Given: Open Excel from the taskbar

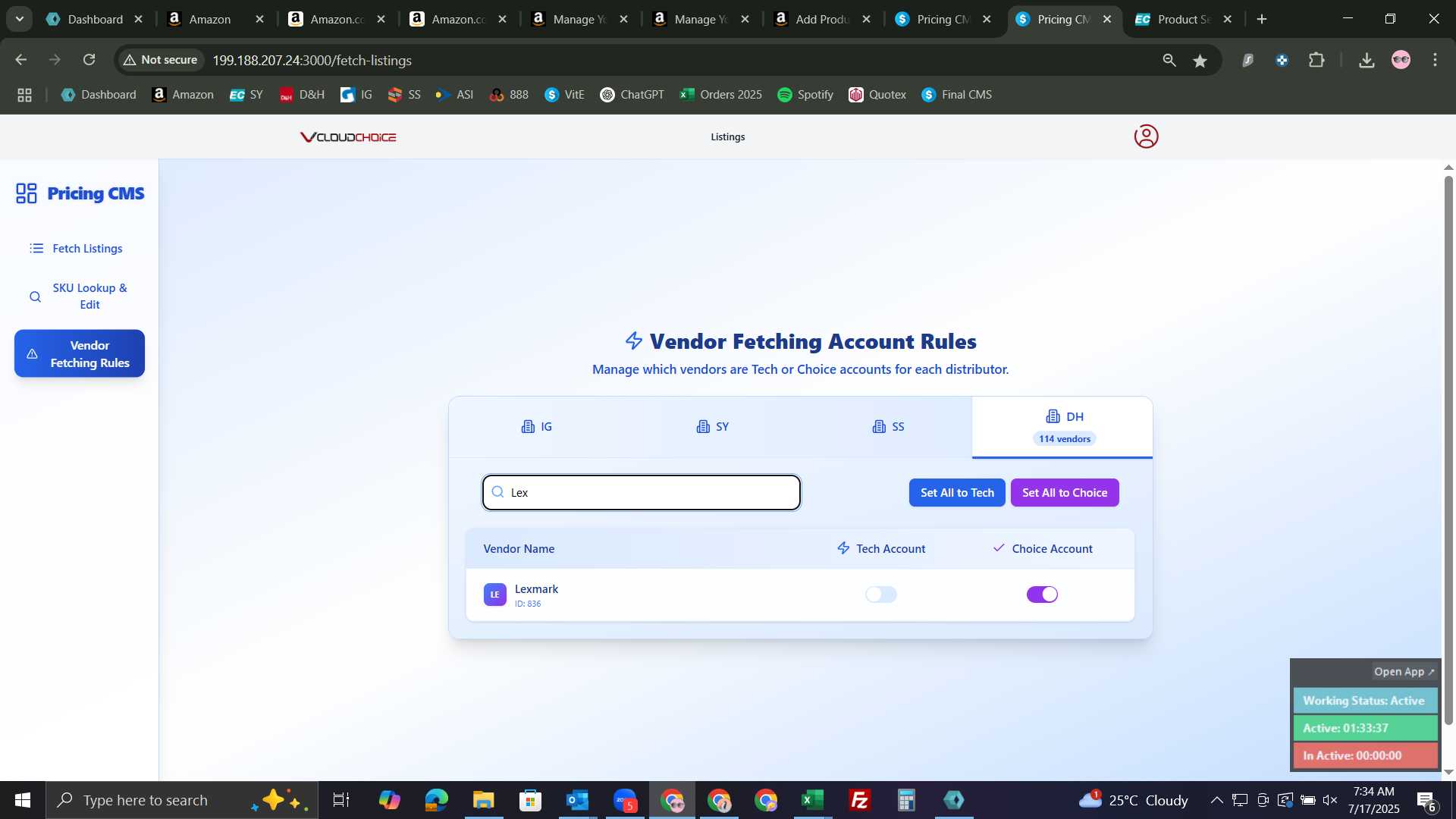Looking at the screenshot, I should [x=812, y=800].
